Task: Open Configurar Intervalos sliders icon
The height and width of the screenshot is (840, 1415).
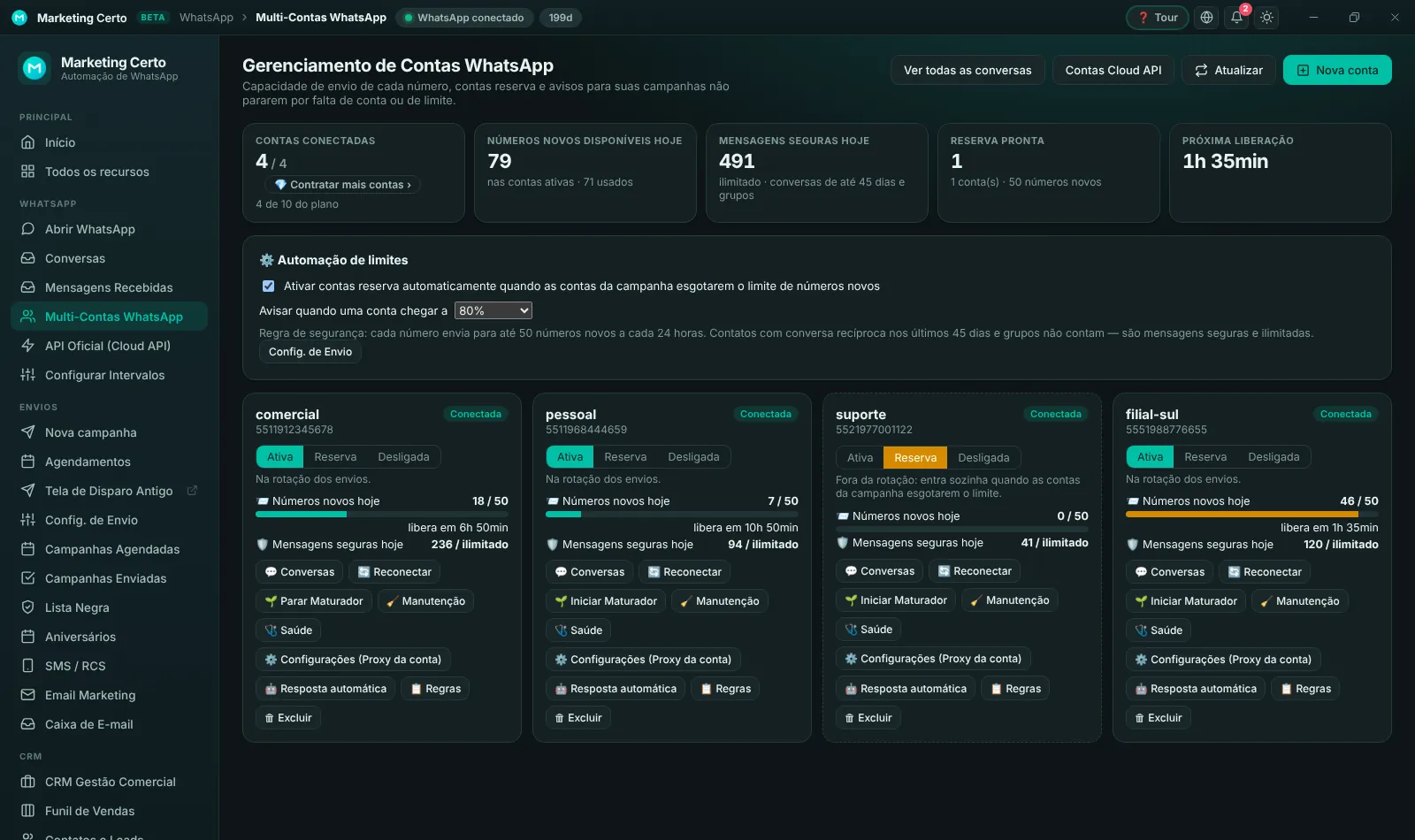Action: 28,375
